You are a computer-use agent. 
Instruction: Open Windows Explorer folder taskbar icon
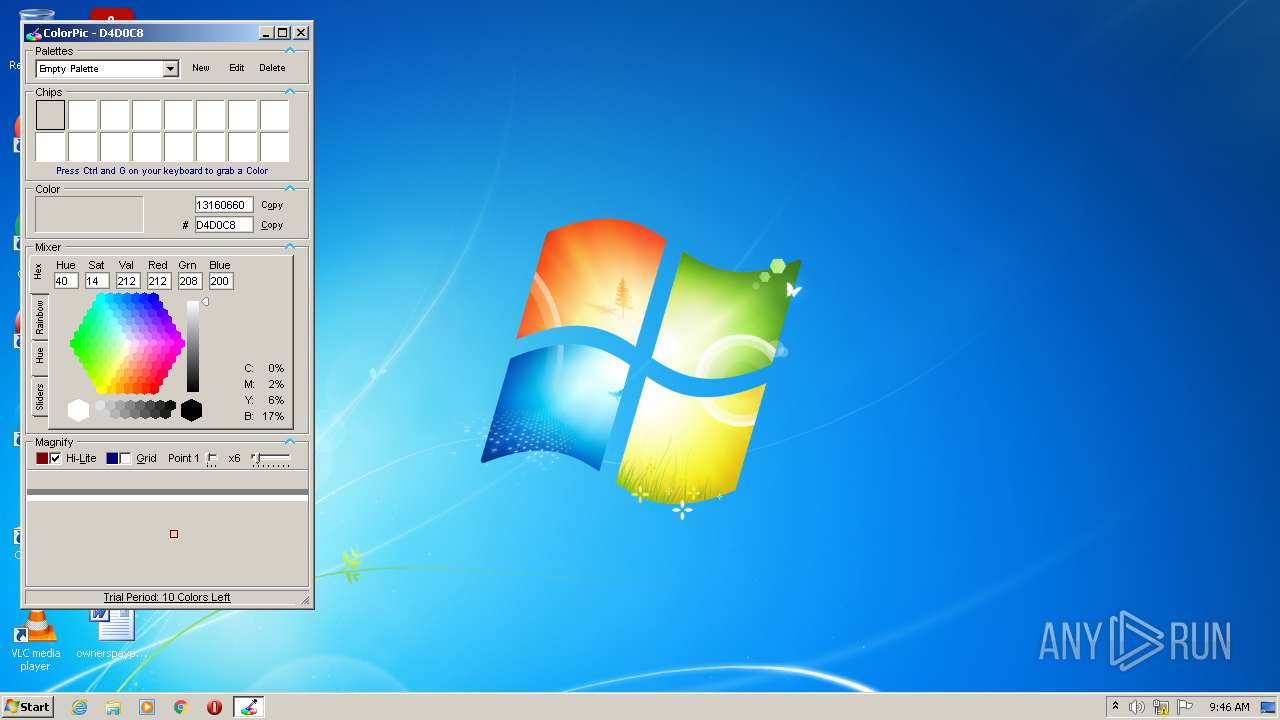[x=113, y=707]
